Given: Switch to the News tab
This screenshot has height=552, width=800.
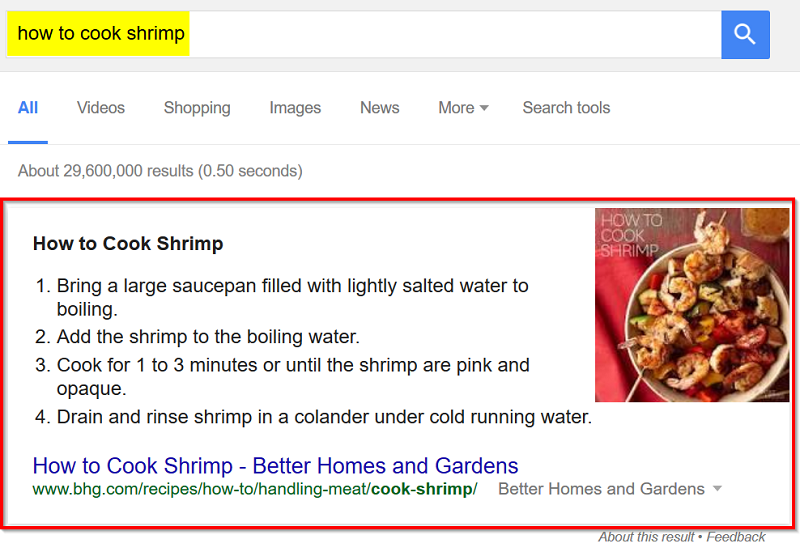Looking at the screenshot, I should coord(380,108).
